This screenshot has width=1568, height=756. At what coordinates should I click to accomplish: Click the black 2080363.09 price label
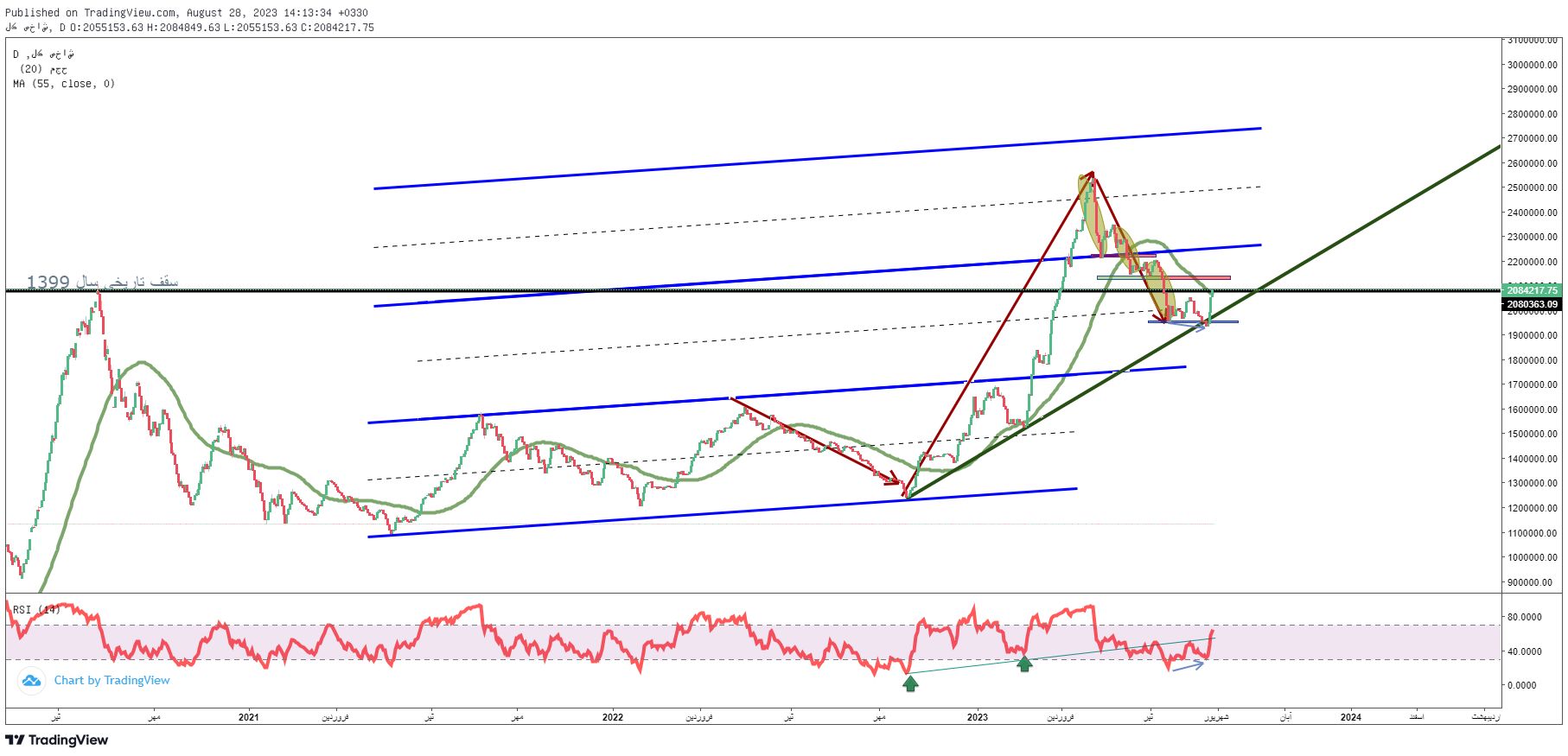(1532, 304)
